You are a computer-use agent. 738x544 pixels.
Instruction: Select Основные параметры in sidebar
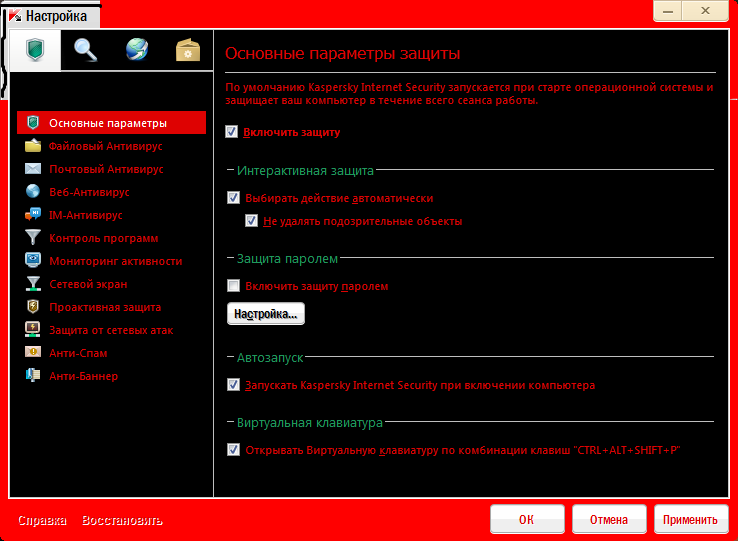(x=112, y=123)
